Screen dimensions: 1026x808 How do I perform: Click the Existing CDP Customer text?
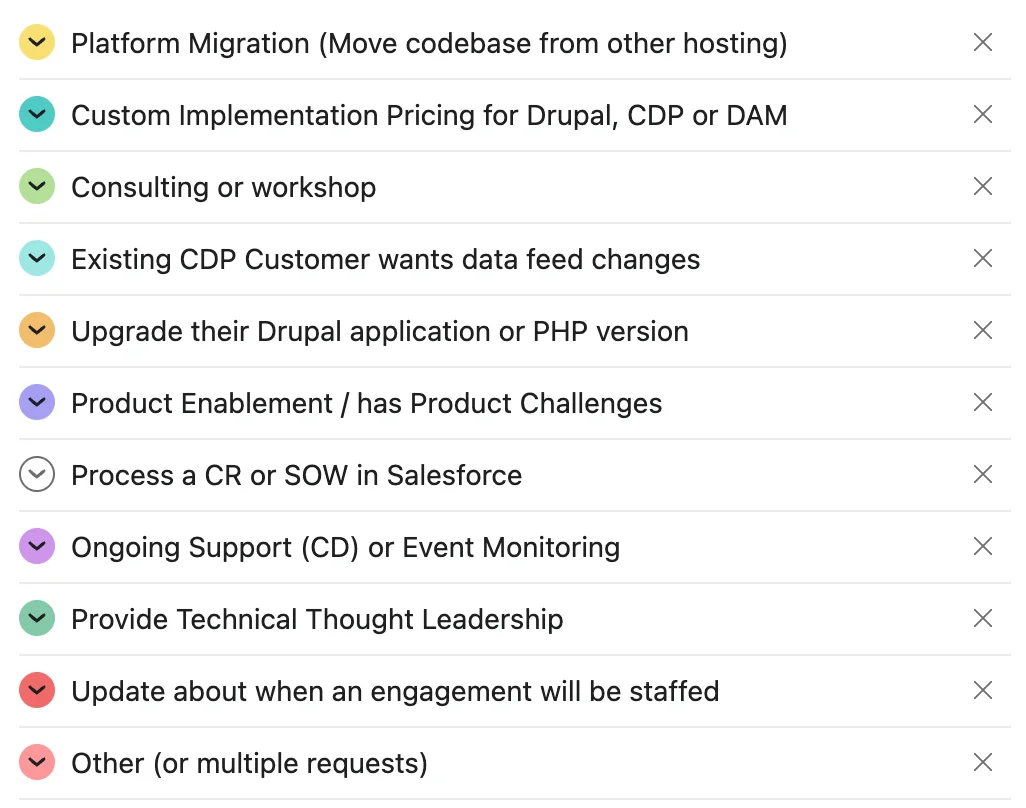[385, 258]
